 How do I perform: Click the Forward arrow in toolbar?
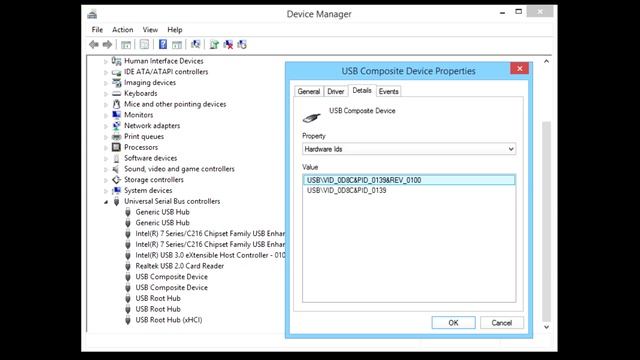point(107,44)
